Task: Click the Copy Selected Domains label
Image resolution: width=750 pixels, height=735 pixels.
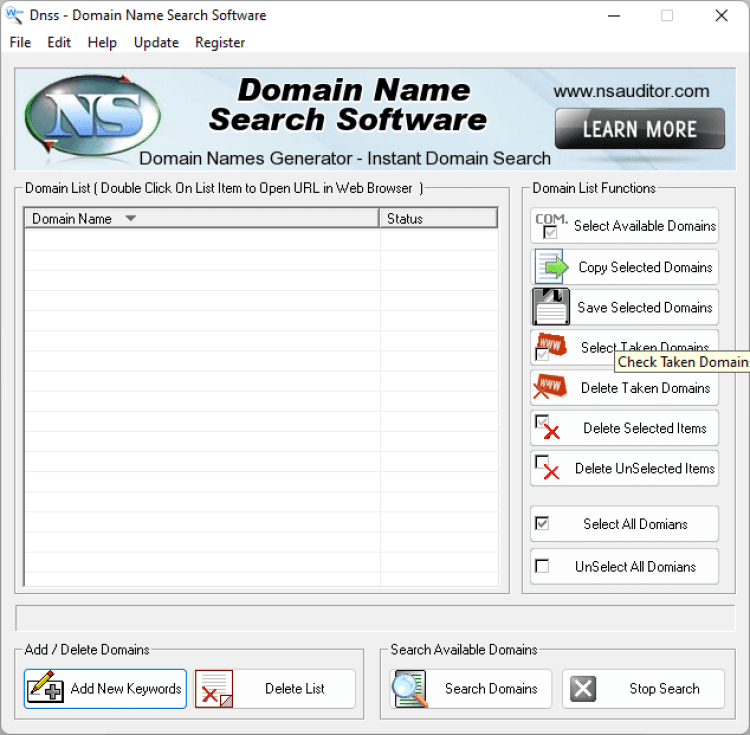Action: [x=645, y=267]
